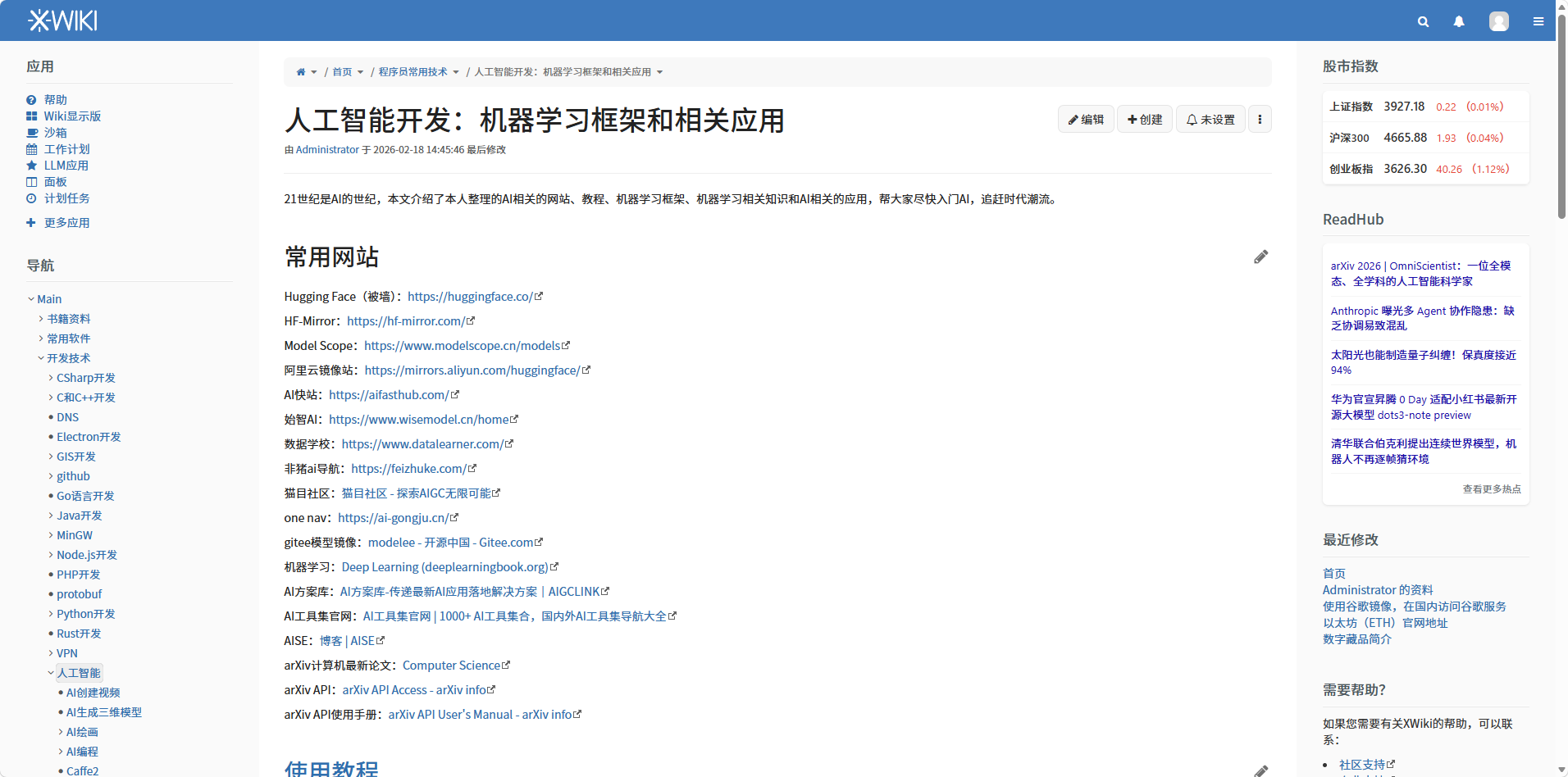
Task: Open the notifications bell icon
Action: [1459, 21]
